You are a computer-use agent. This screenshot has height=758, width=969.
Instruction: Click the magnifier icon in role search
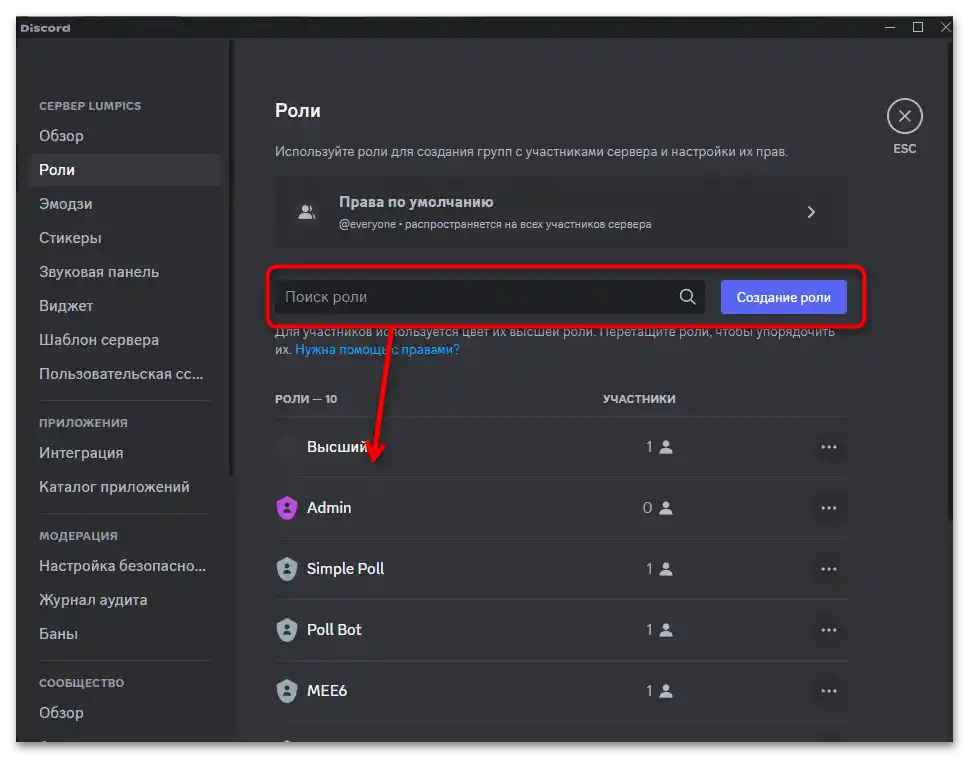click(x=687, y=296)
